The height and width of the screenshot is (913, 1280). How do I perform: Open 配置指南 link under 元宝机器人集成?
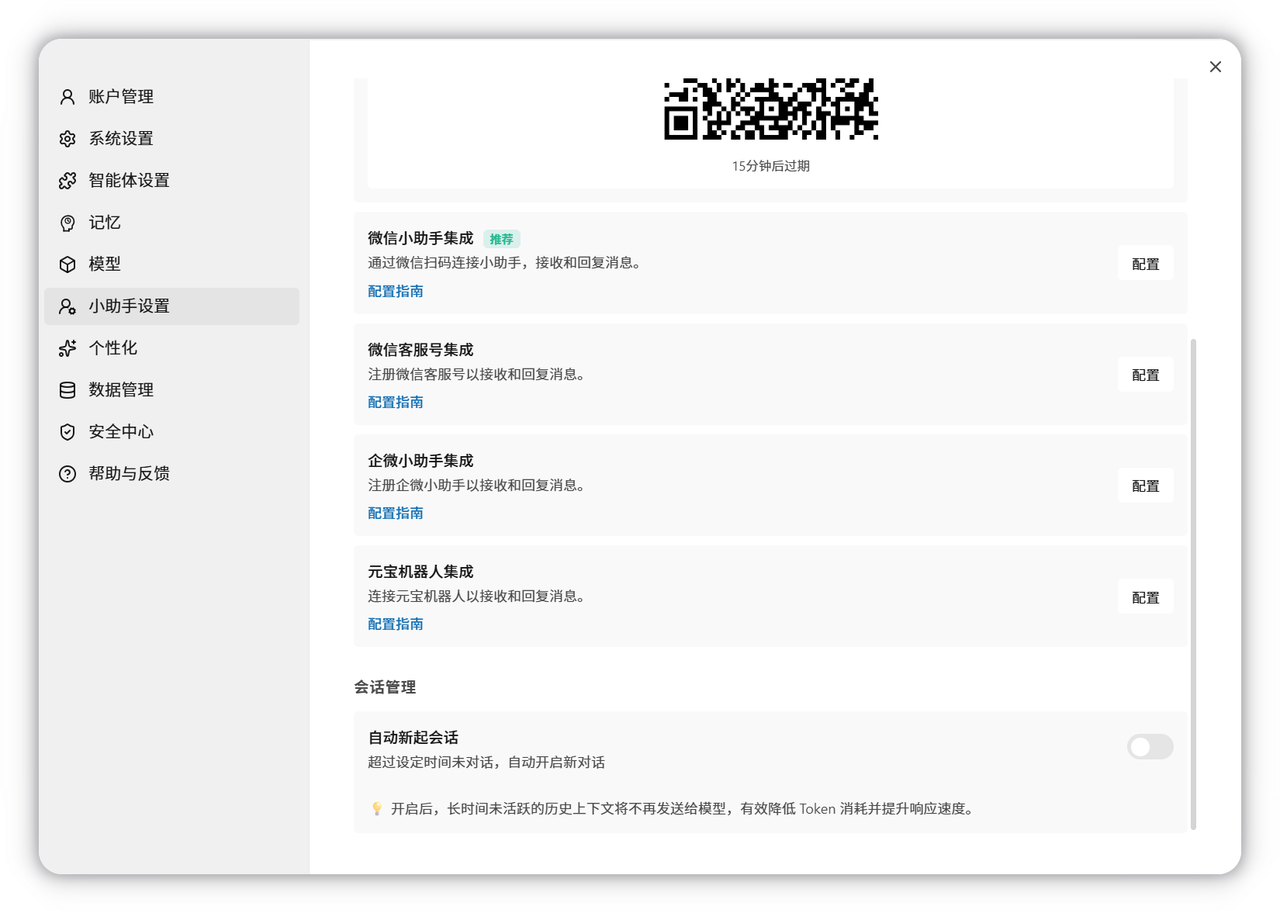click(x=395, y=624)
